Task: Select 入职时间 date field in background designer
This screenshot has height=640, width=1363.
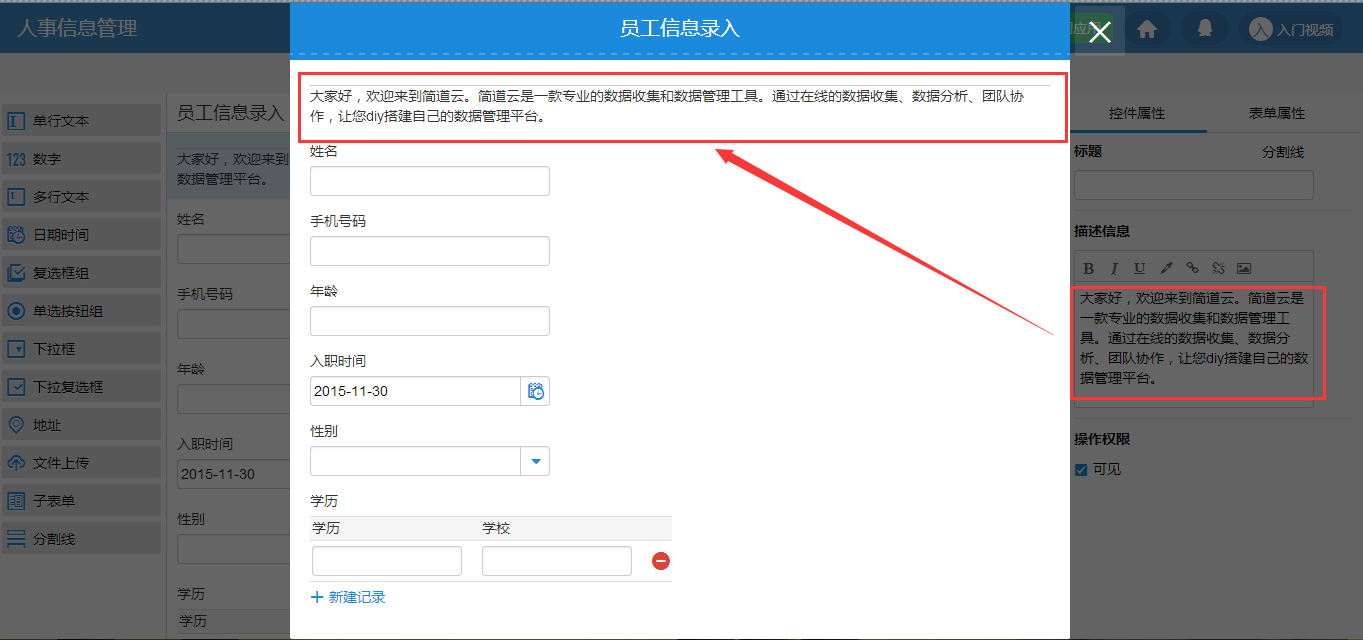Action: 233,474
